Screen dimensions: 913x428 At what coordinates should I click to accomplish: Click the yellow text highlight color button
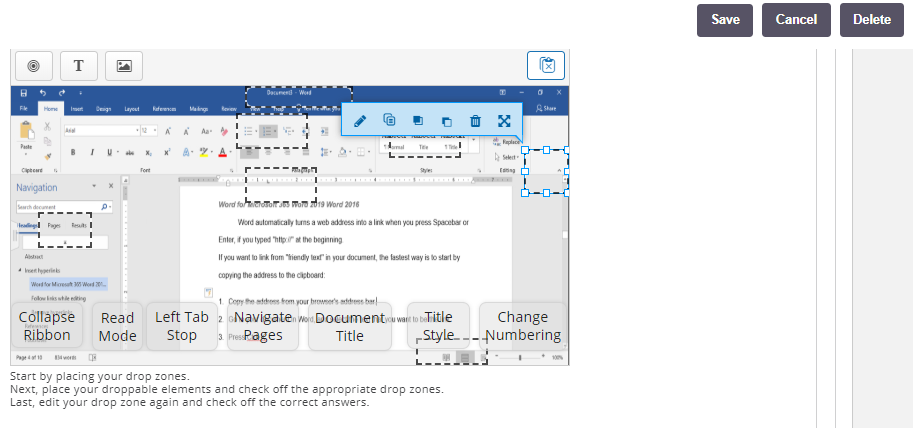[203, 153]
